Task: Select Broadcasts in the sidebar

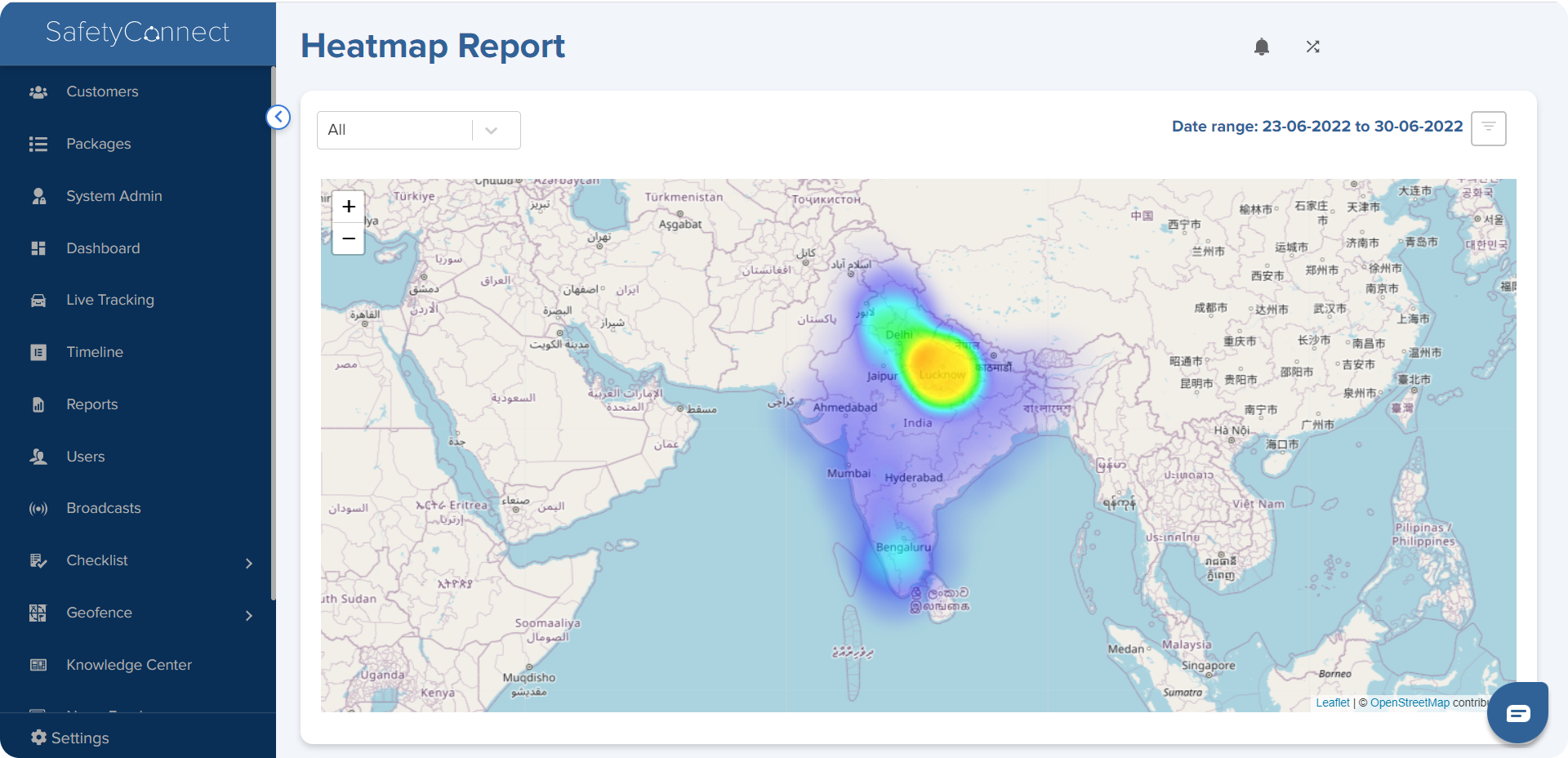Action: point(104,509)
